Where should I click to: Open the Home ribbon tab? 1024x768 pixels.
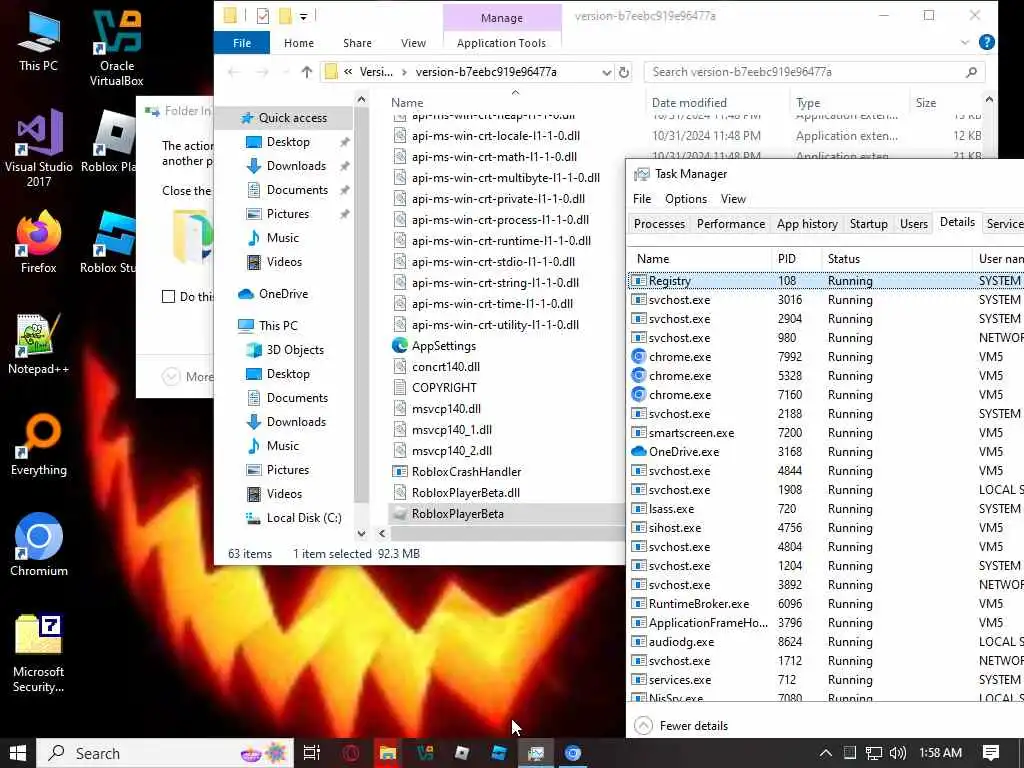coord(298,42)
